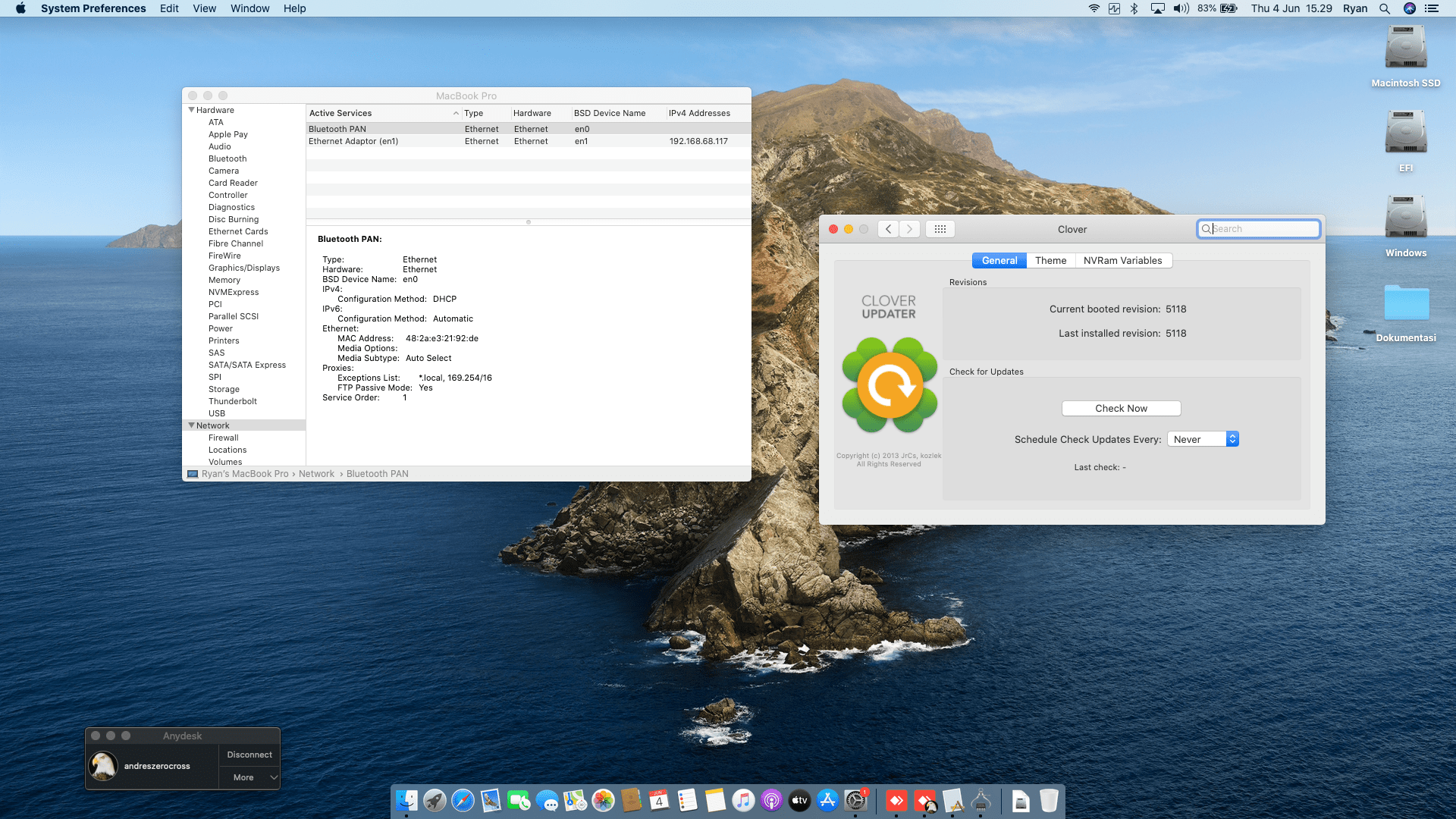Collapse the Hardware tree section
This screenshot has height=819, width=1456.
[x=192, y=110]
